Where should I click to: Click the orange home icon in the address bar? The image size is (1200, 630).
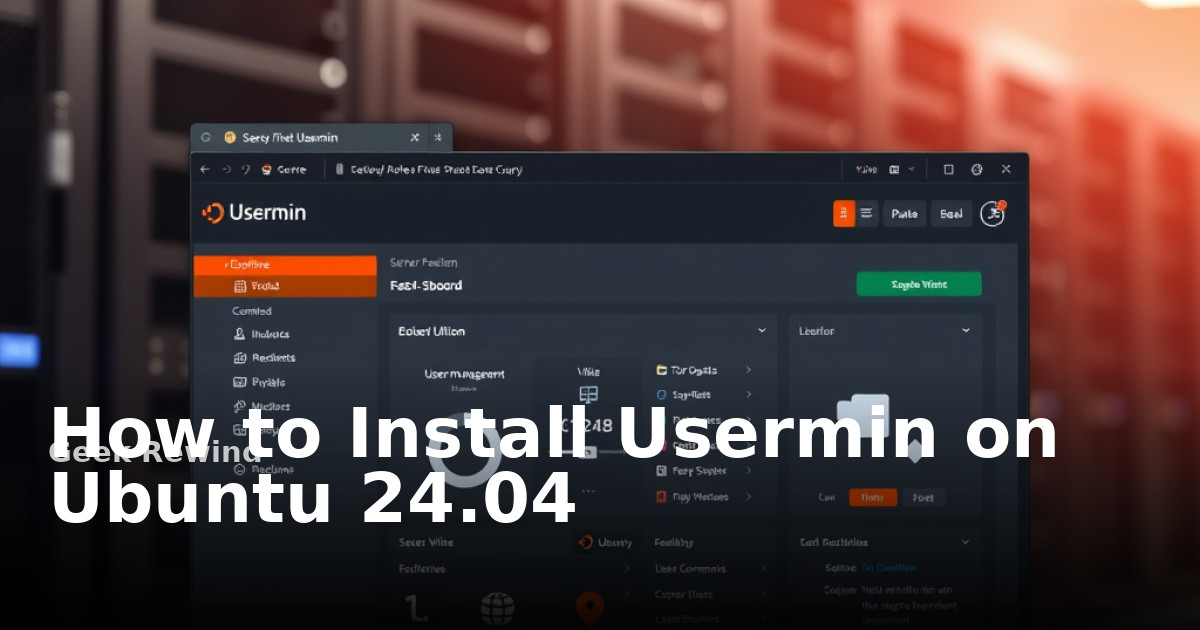pos(267,169)
